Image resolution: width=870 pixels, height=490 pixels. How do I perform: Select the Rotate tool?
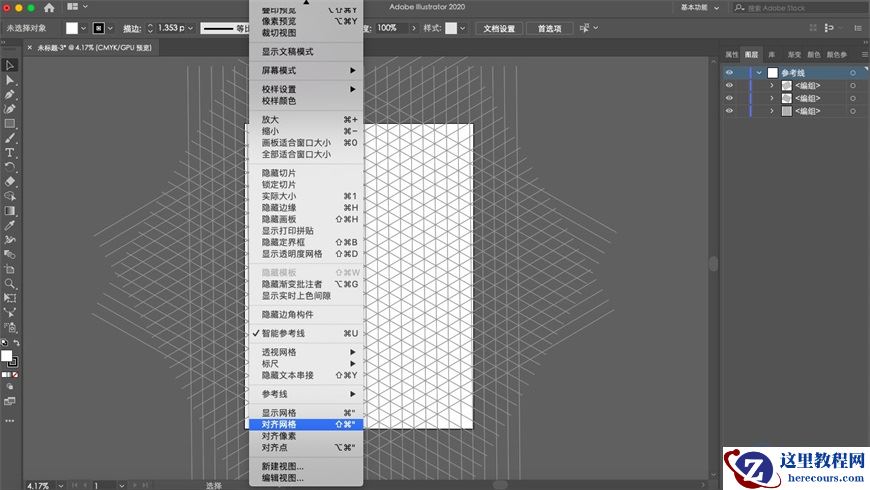[9, 166]
